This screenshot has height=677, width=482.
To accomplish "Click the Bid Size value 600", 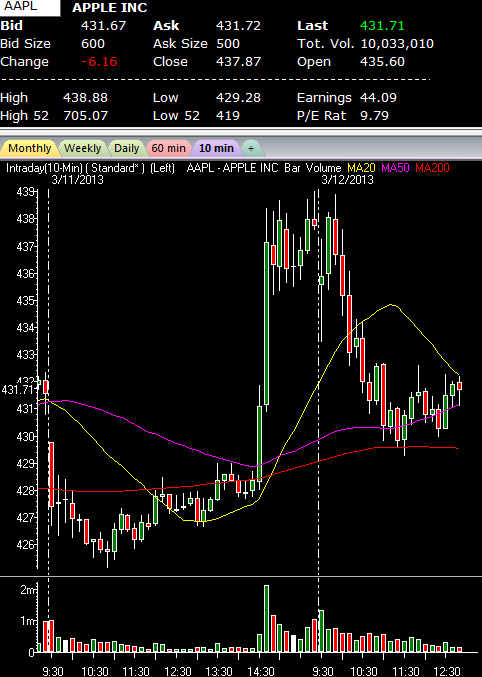I will click(x=93, y=44).
